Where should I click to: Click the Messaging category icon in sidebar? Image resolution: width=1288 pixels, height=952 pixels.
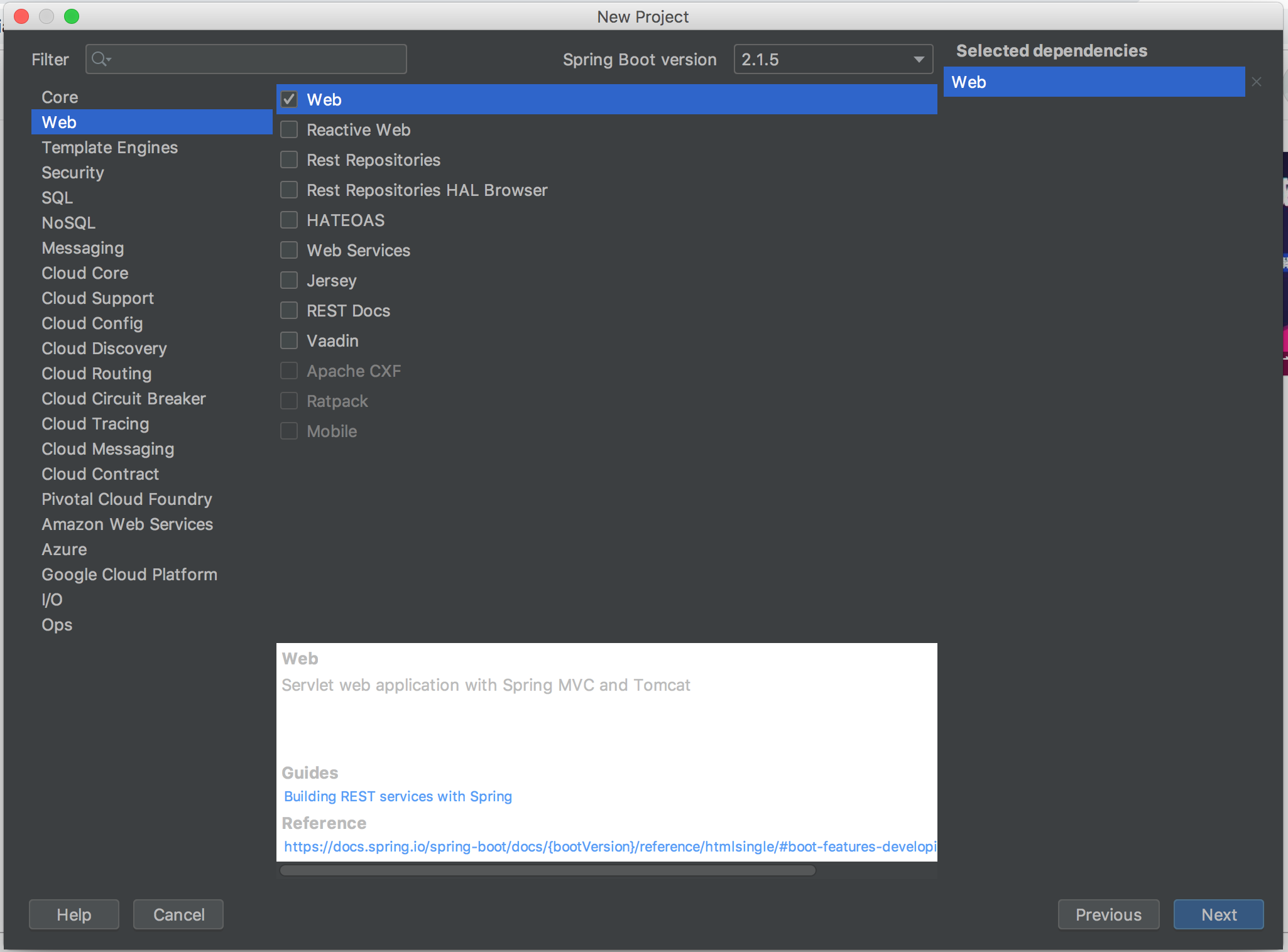[82, 247]
